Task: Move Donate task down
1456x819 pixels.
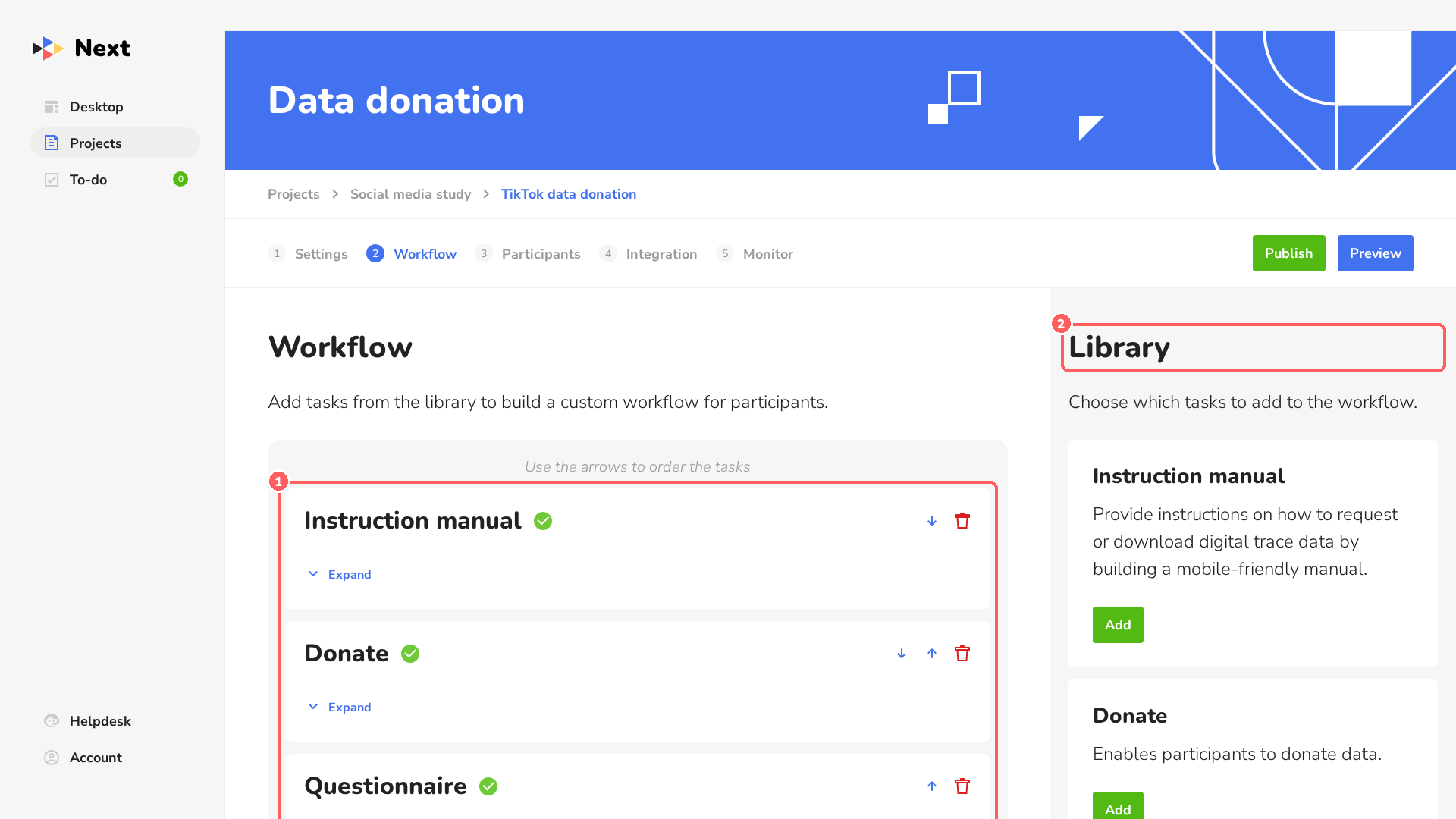Action: (x=902, y=654)
